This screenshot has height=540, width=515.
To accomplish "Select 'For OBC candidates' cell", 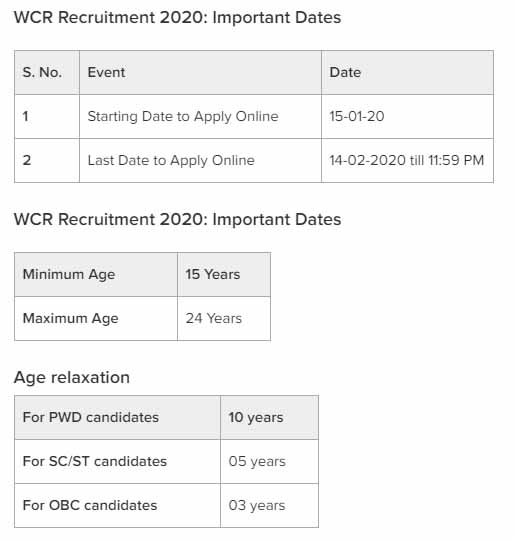I will tap(117, 506).
